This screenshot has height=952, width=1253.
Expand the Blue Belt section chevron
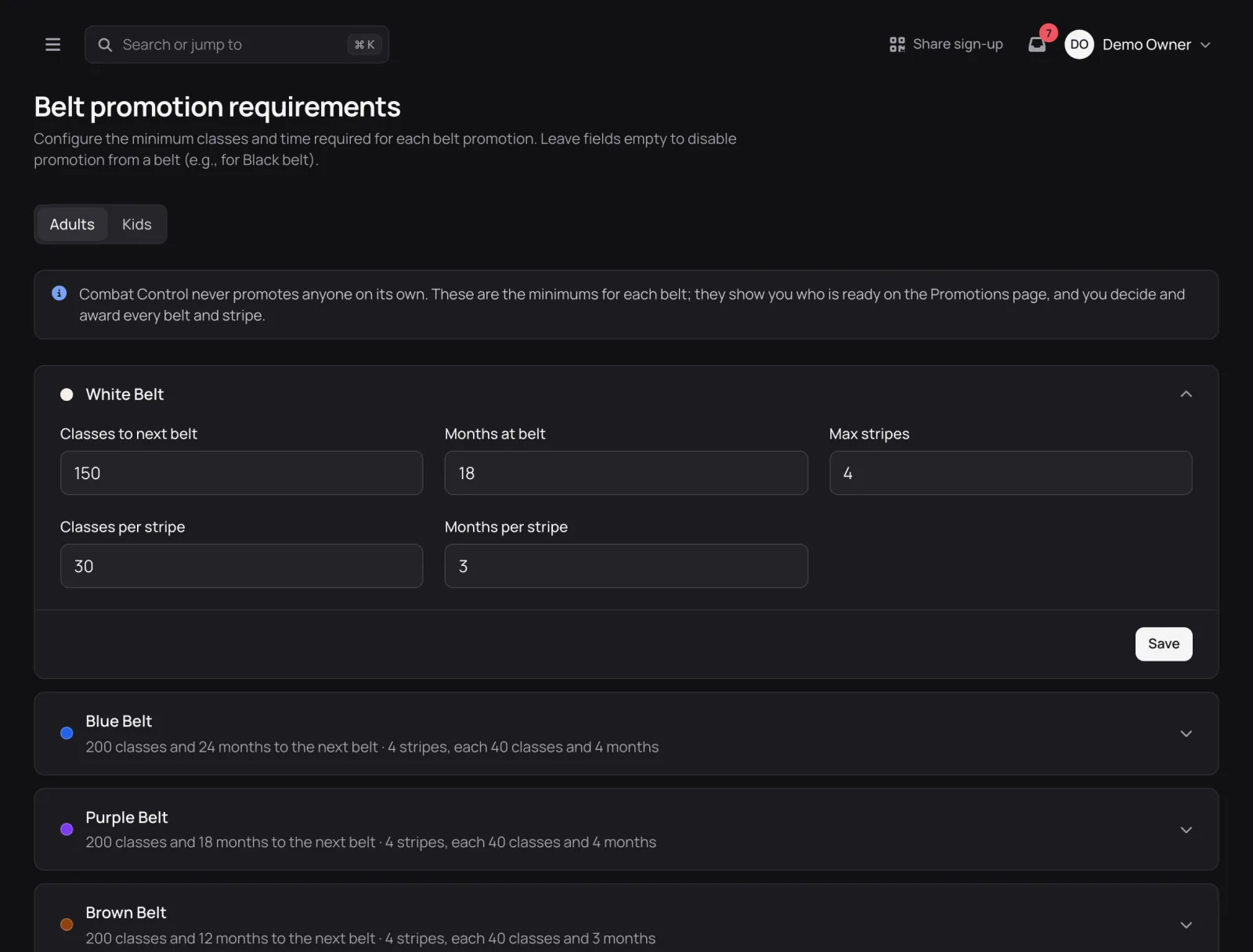[1186, 734]
